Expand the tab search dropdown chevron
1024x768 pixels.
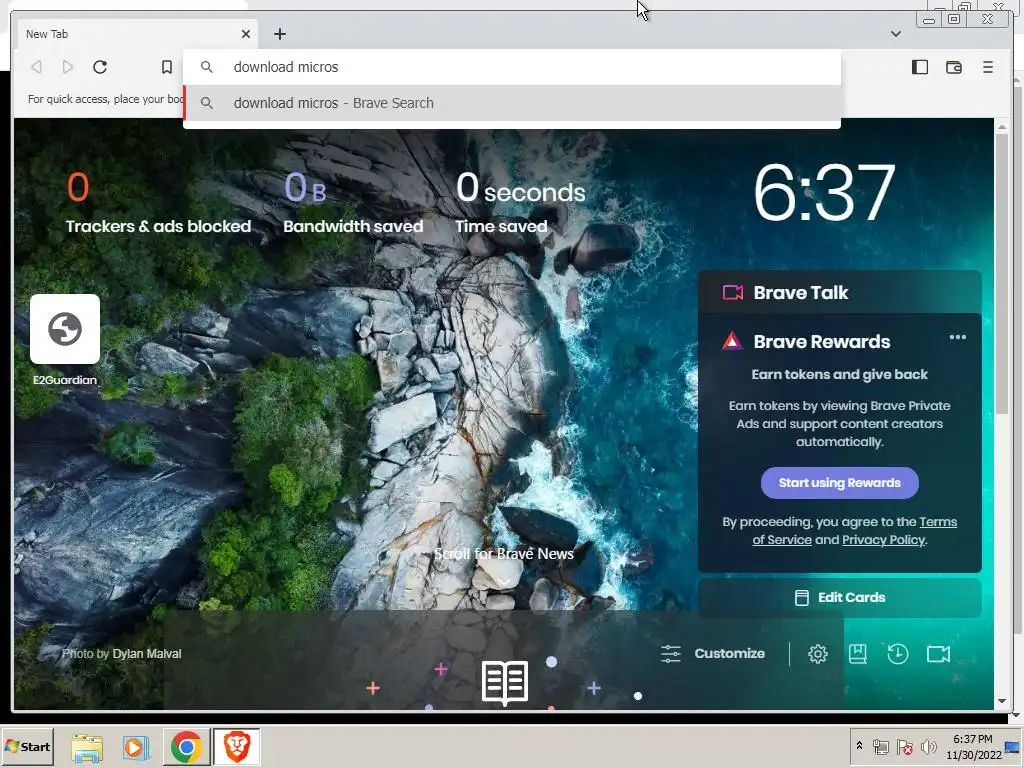coord(896,34)
